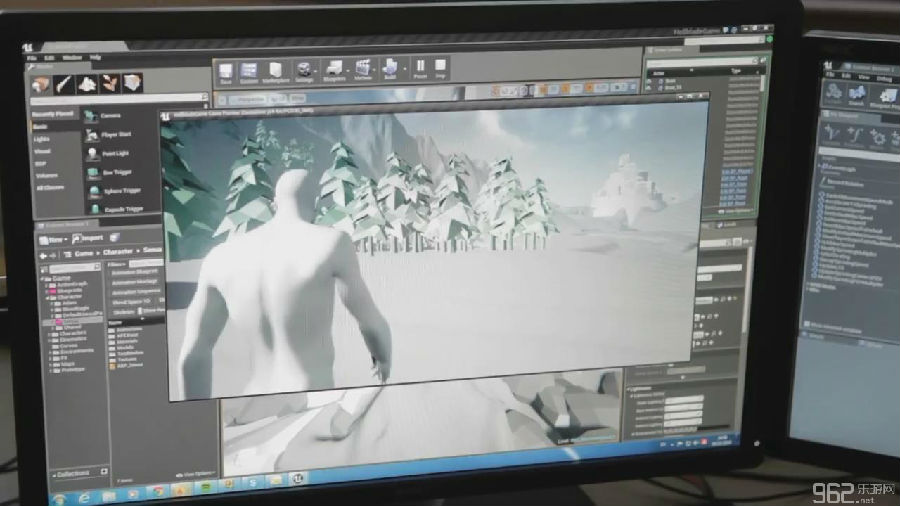Collapse the Collections section
The height and width of the screenshot is (506, 900).
pos(55,476)
